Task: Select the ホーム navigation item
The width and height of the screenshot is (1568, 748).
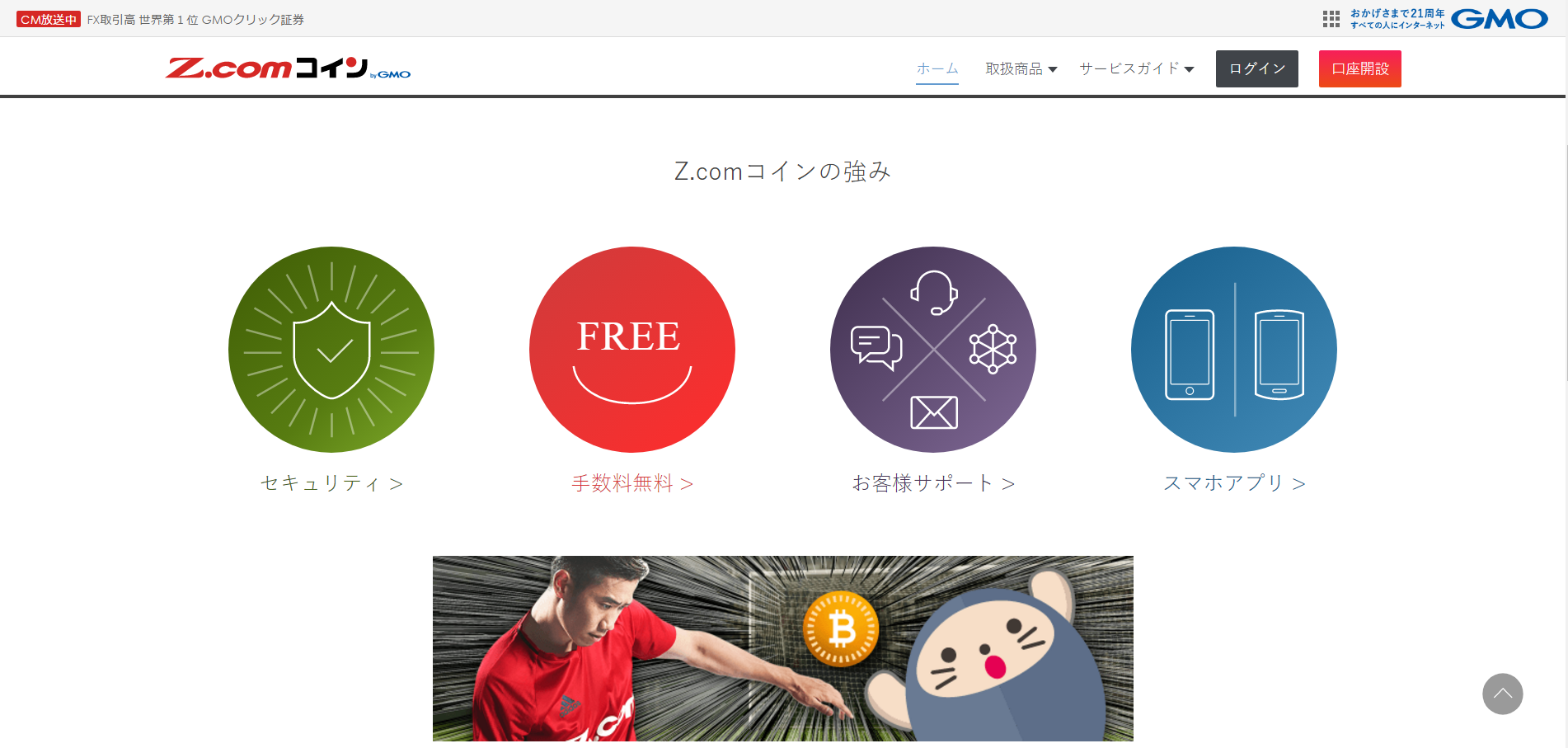Action: tap(937, 68)
